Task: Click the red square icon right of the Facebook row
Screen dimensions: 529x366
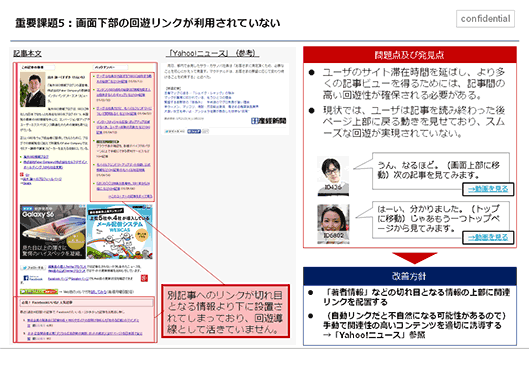Action: tap(144, 278)
